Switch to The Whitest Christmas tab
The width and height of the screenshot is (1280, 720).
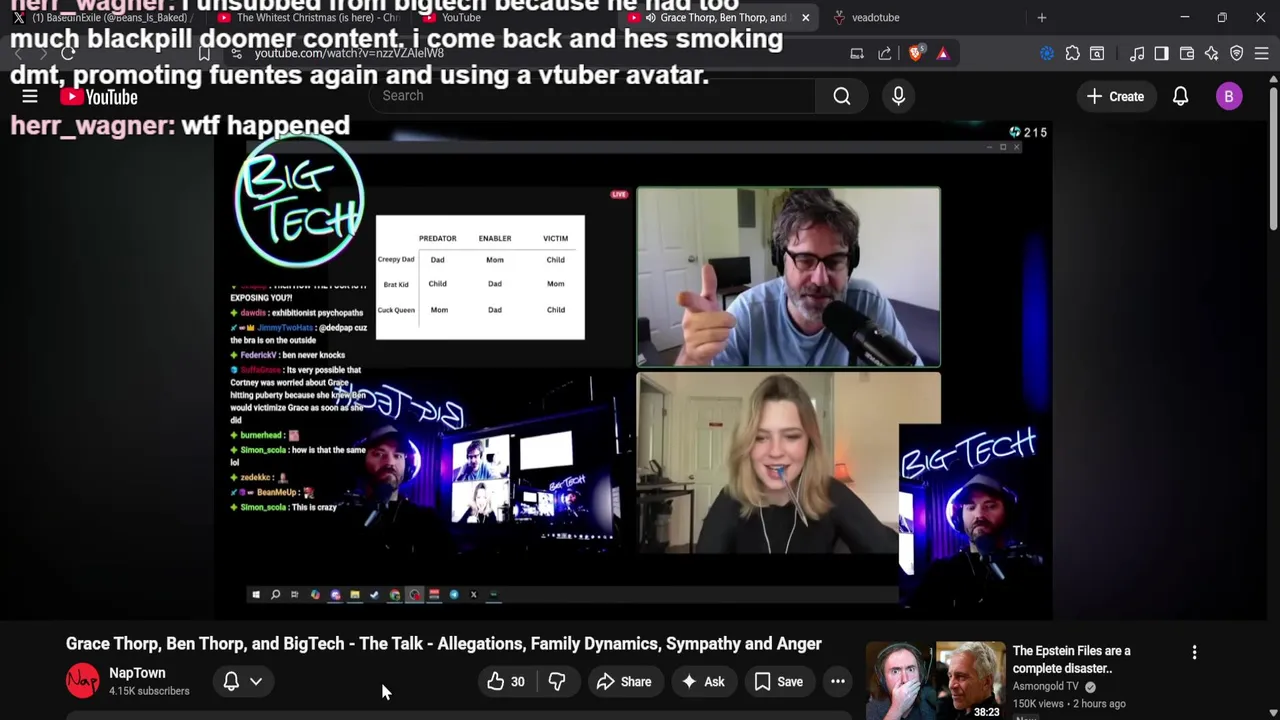(x=308, y=17)
